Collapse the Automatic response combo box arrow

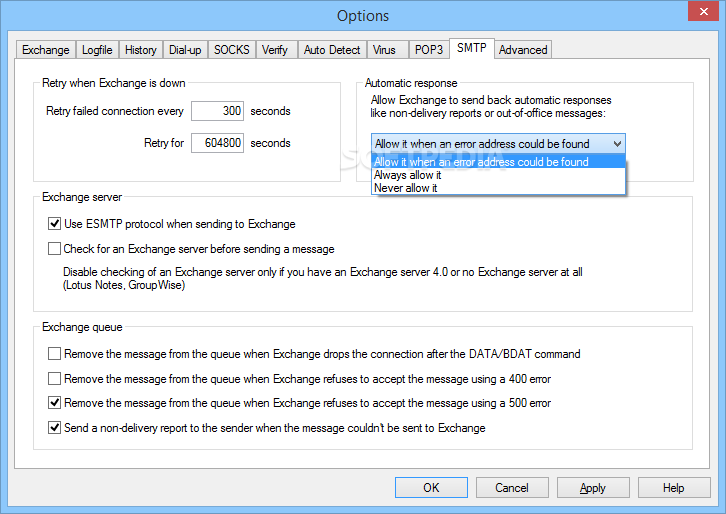[617, 144]
